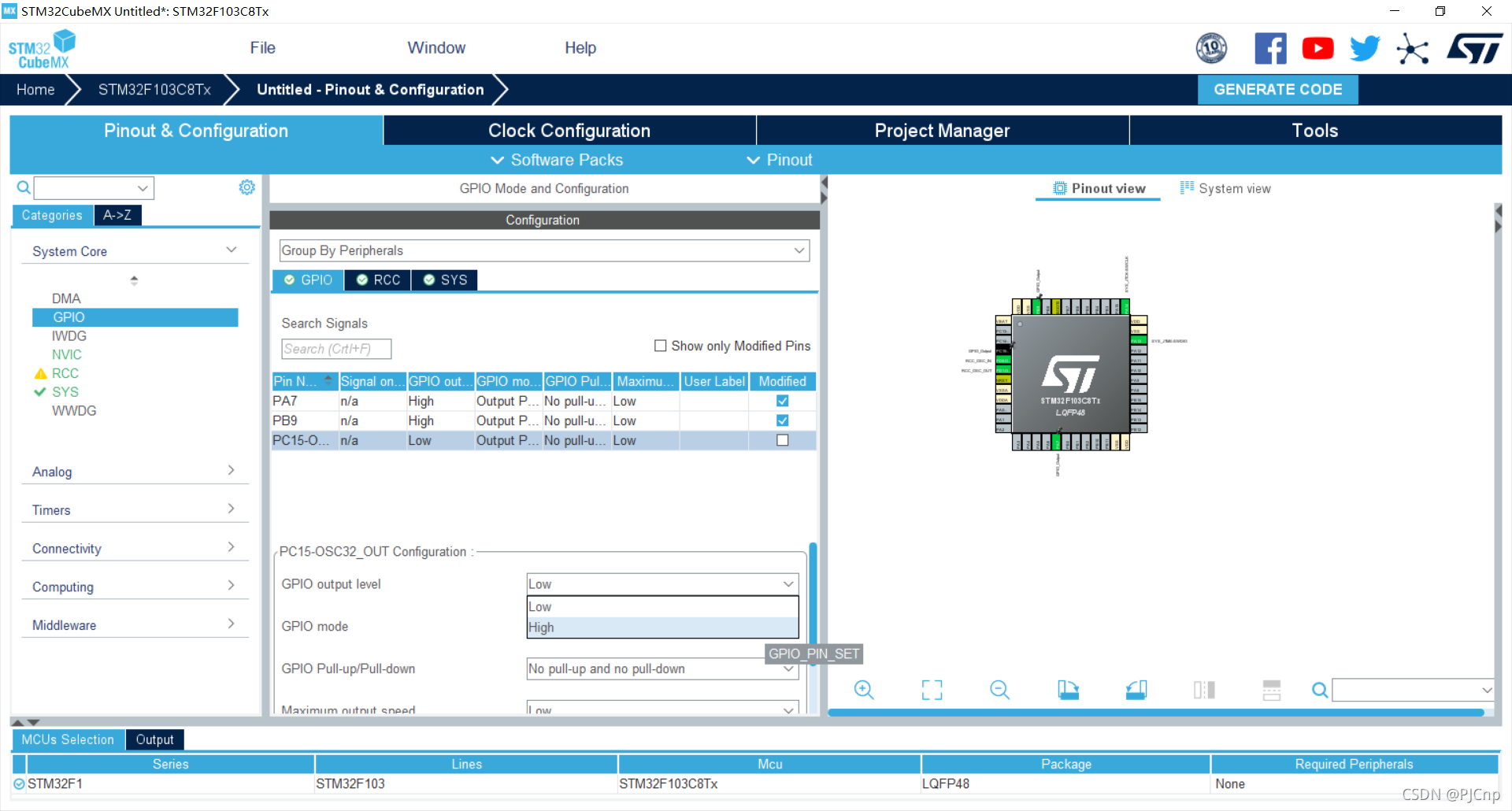Open the categories search combo box
Viewport: 1512px width, 811px height.
click(x=94, y=187)
